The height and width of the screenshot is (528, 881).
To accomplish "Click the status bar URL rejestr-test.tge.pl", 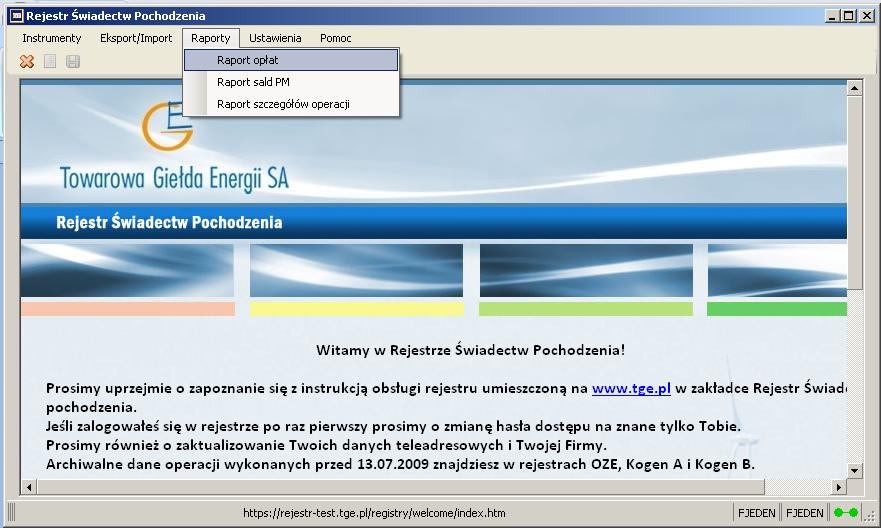I will click(x=374, y=513).
